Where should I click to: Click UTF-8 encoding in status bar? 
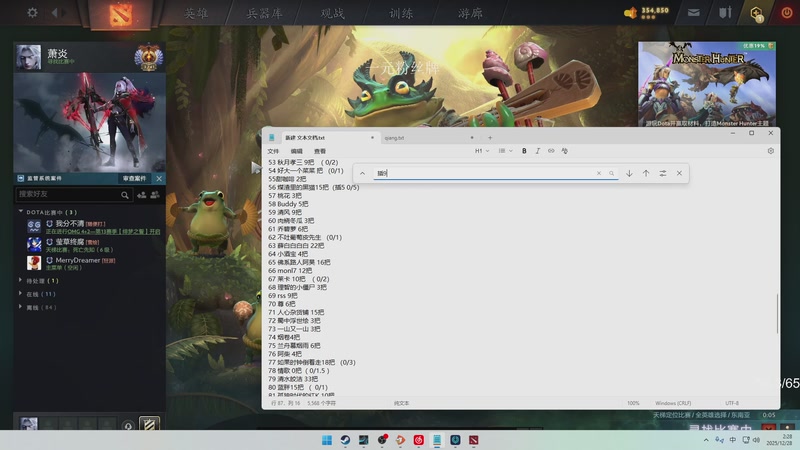coord(732,403)
